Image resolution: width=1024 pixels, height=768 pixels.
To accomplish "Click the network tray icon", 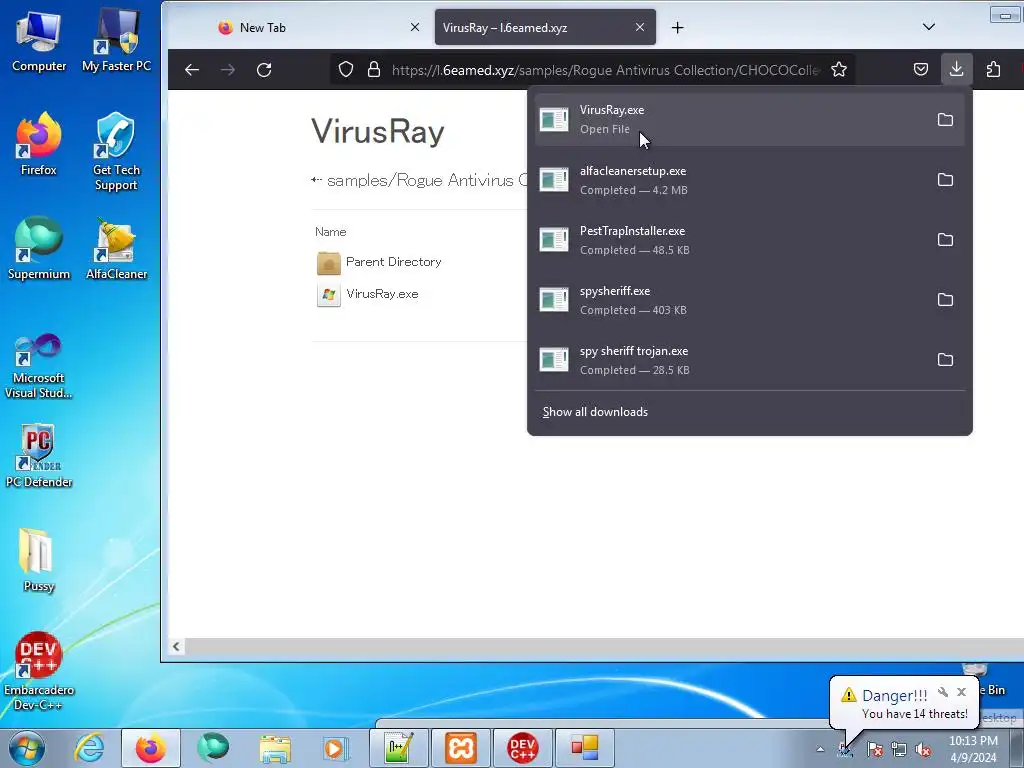I will click(x=899, y=750).
